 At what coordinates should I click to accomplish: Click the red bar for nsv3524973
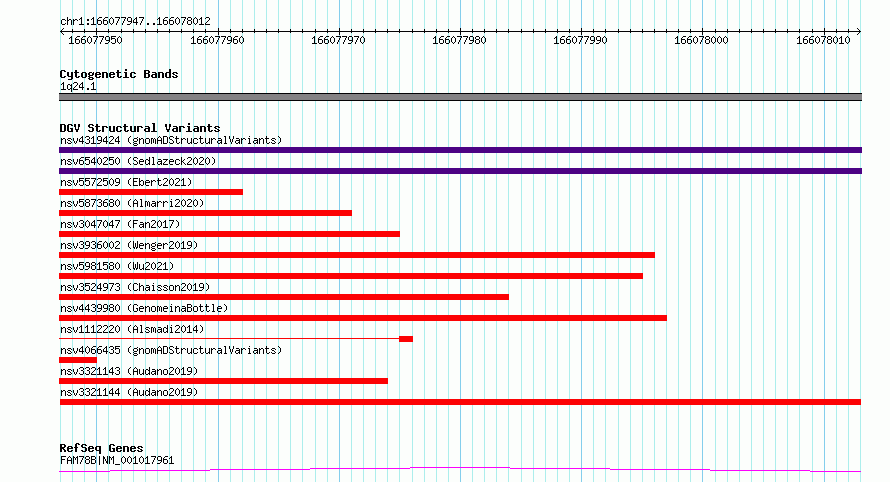coord(284,297)
